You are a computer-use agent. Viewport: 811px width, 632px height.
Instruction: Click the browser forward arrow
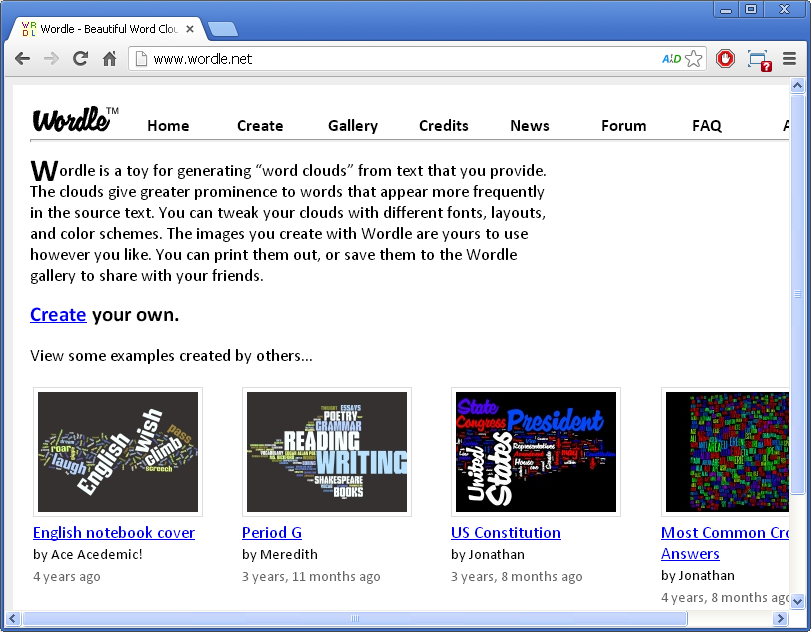point(51,59)
